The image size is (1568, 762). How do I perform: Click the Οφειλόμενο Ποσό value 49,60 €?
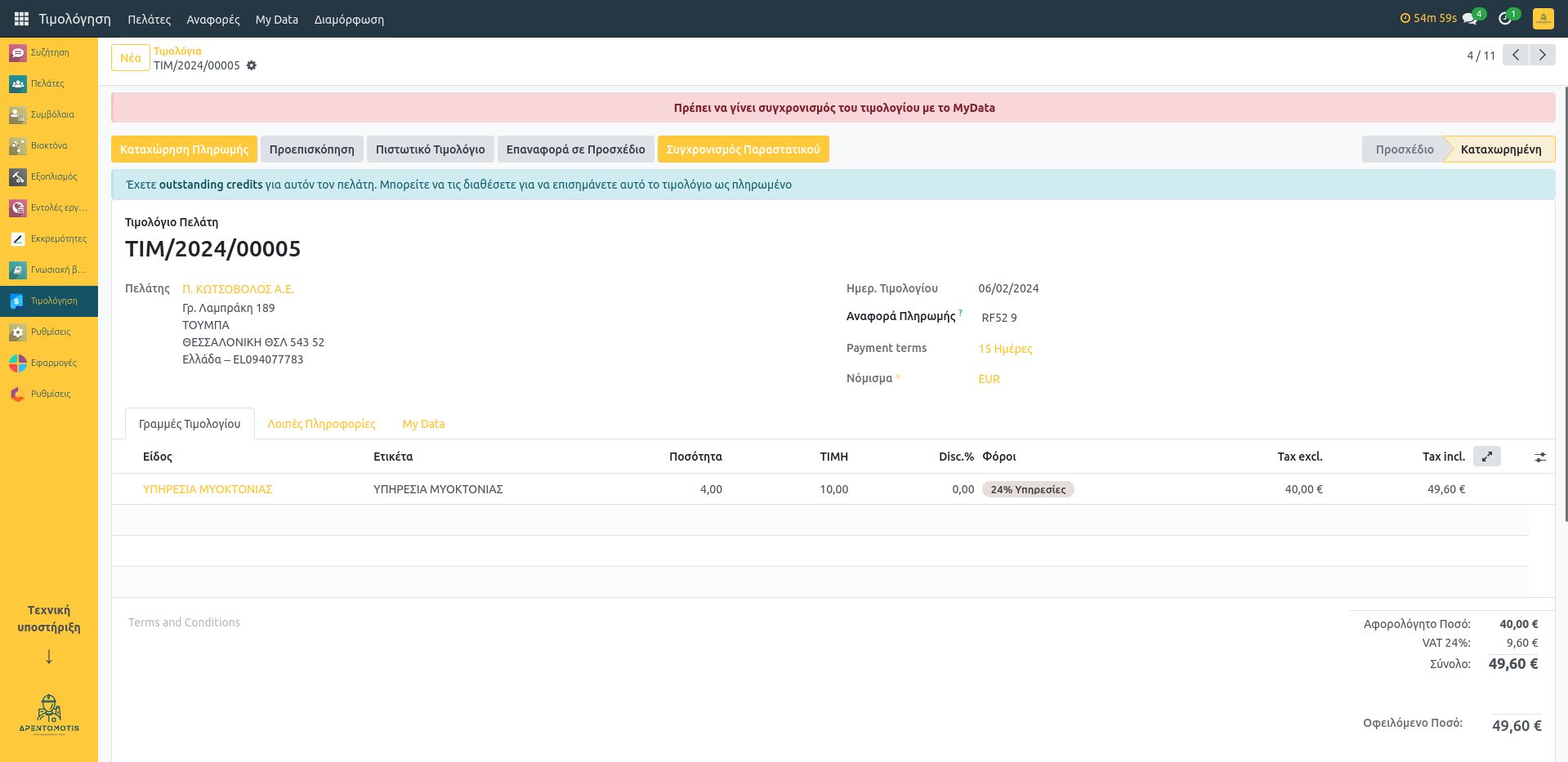[x=1517, y=725]
